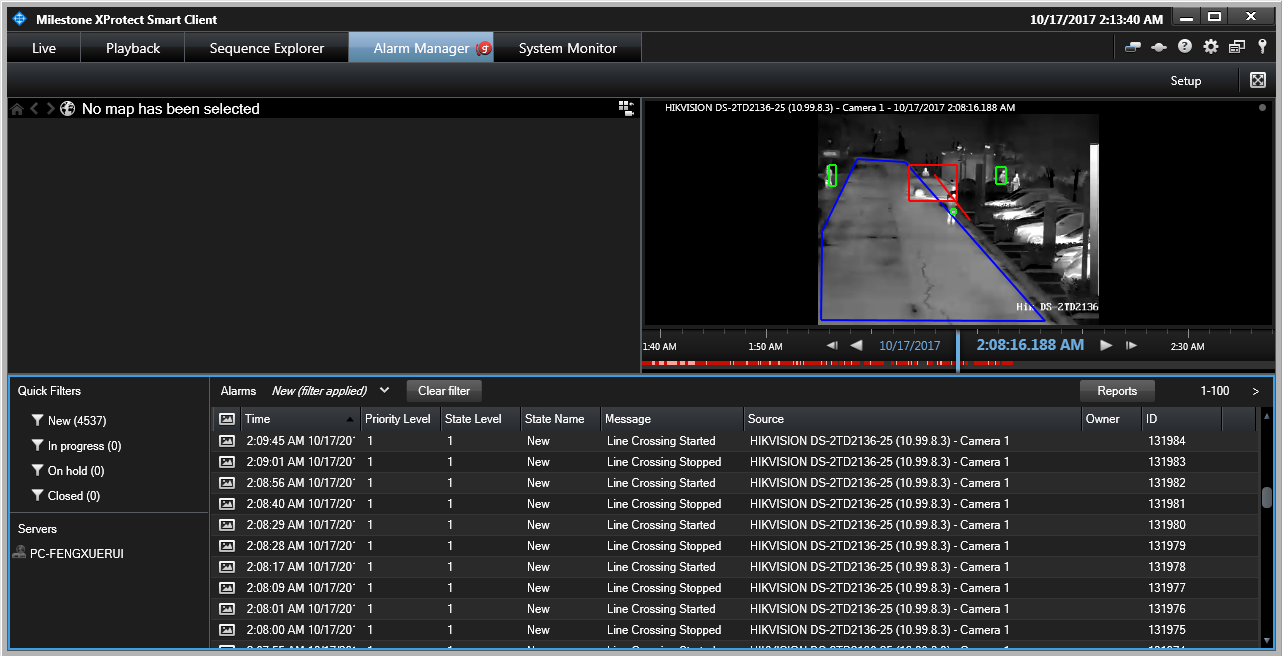The image size is (1282, 656).
Task: Play the preview video forward
Action: (x=1106, y=345)
